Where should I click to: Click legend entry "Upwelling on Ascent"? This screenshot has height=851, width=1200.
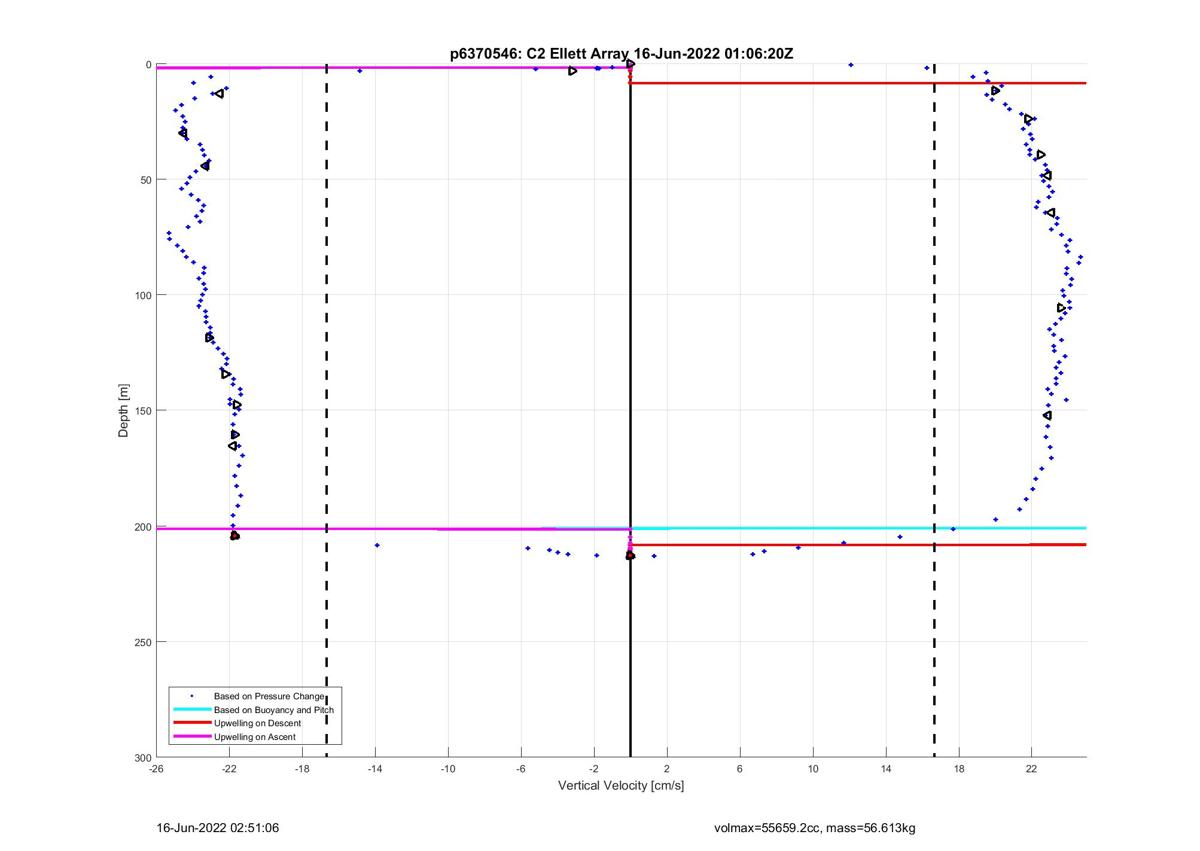[x=255, y=737]
